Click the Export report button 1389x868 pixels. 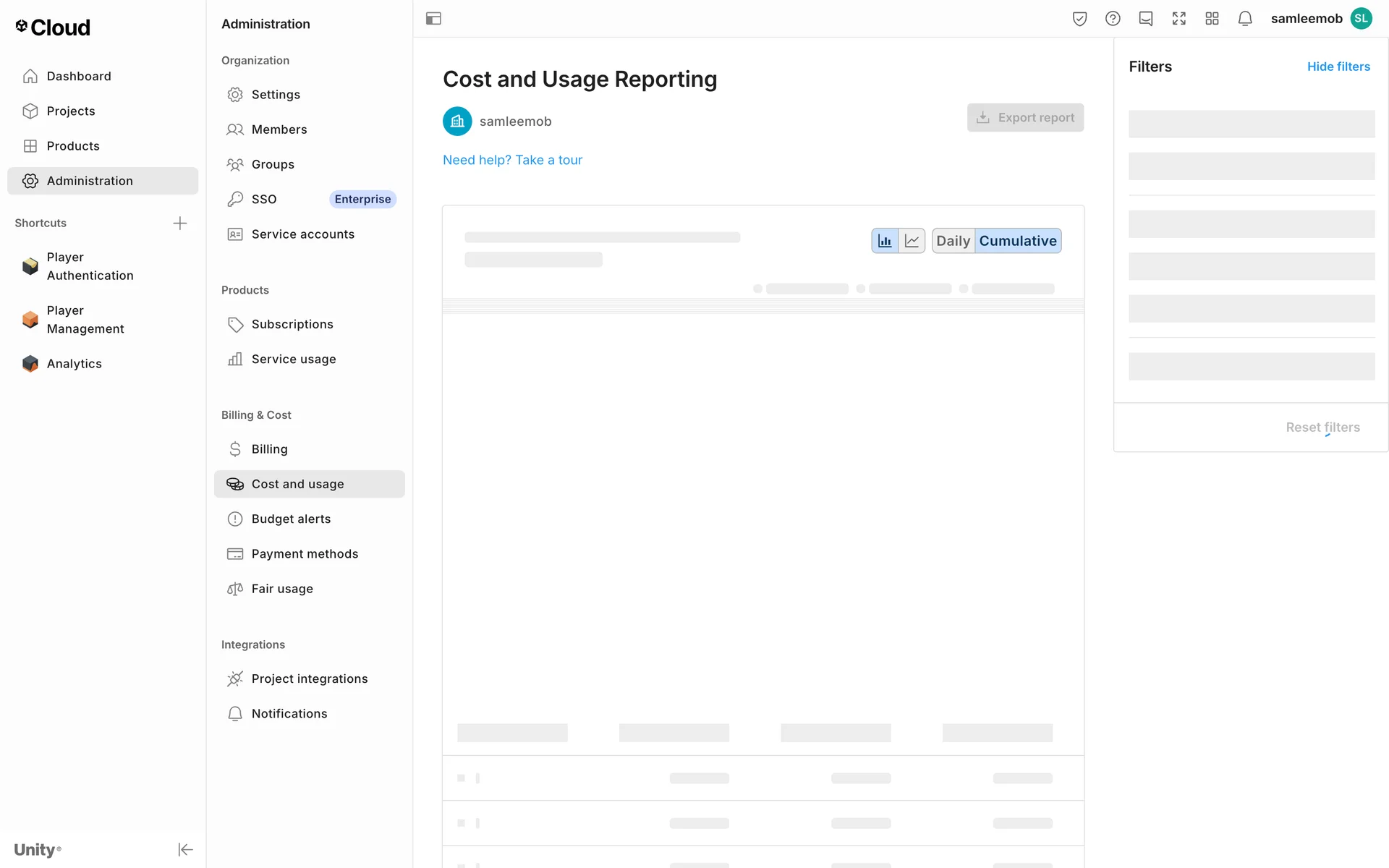[1025, 117]
